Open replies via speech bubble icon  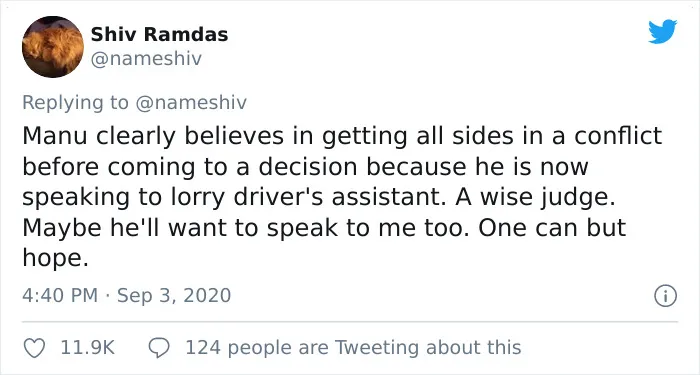pos(159,348)
